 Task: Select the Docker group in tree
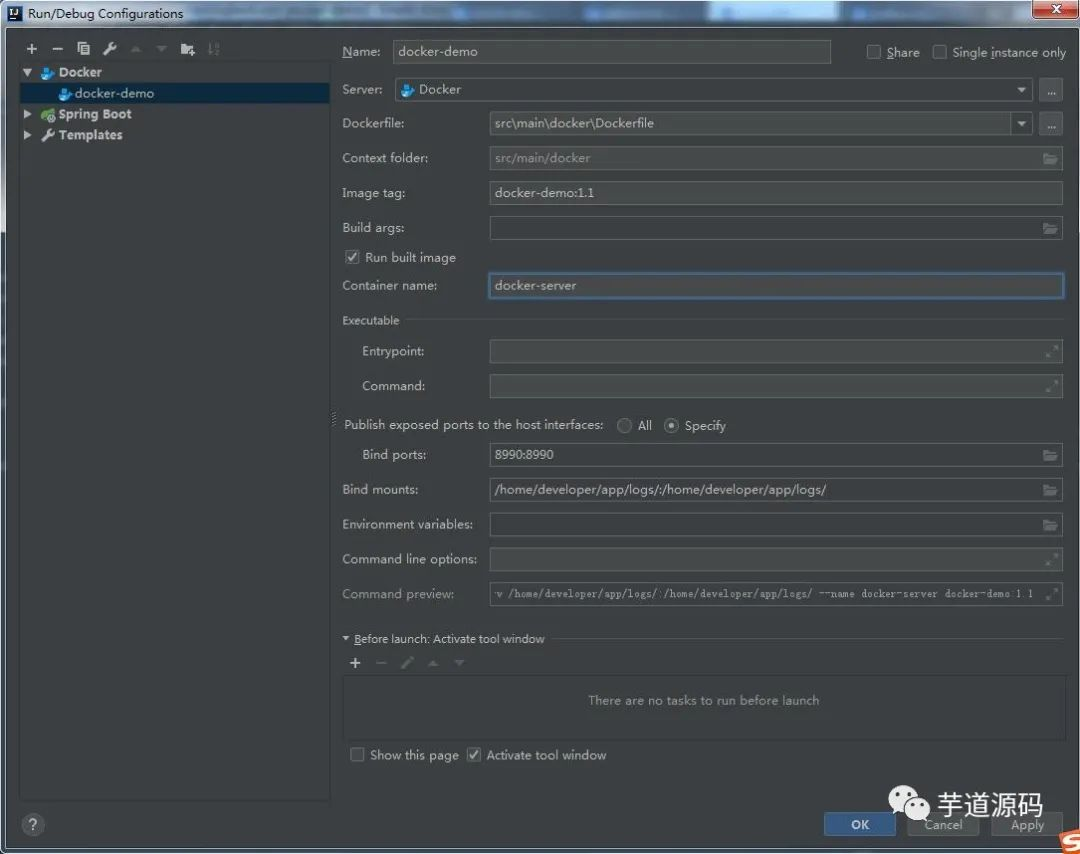[80, 72]
